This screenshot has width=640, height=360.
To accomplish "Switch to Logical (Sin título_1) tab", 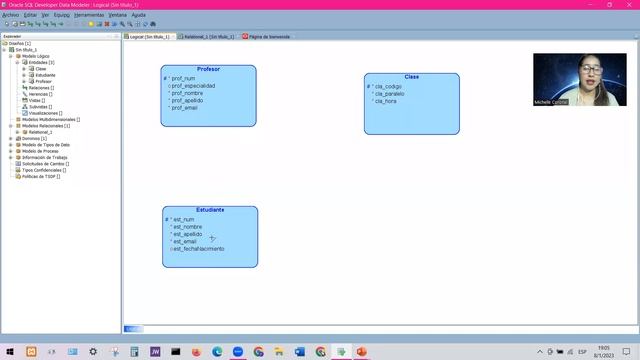I will click(x=149, y=37).
